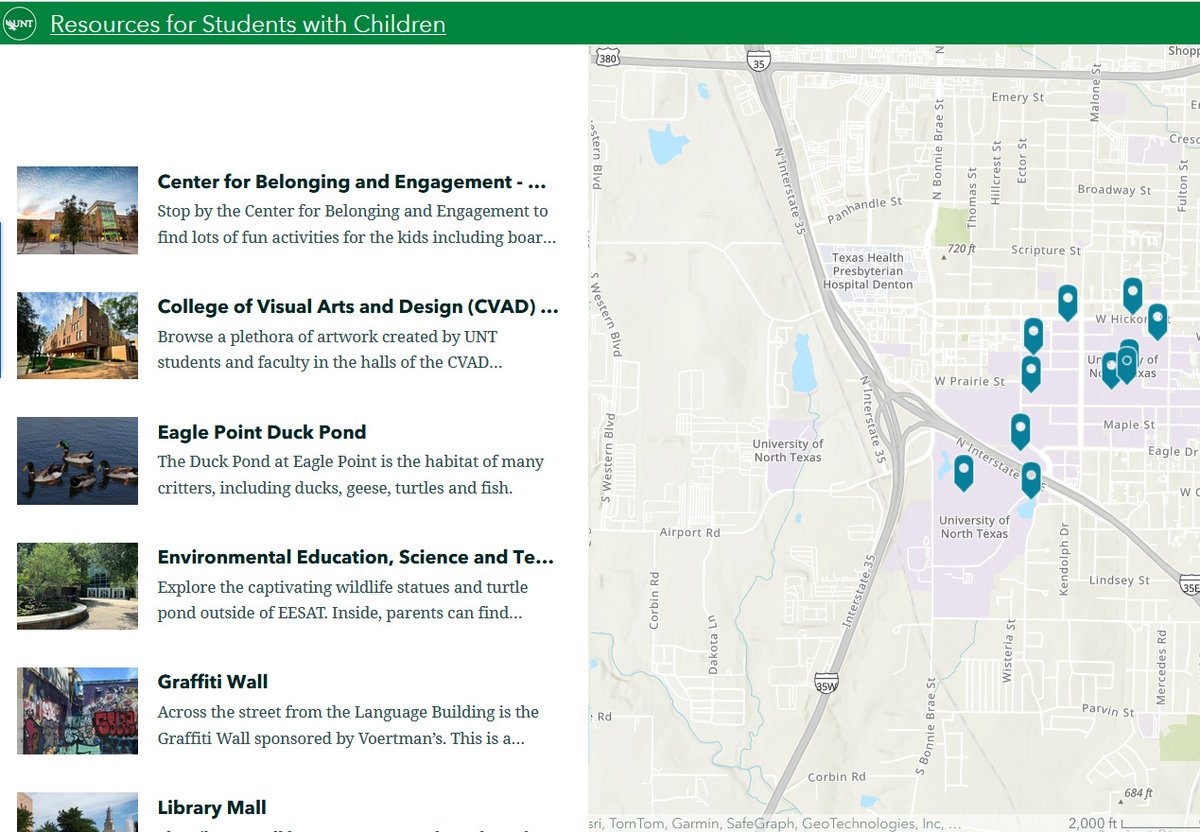Screen dimensions: 1200x832
Task: Open the Library Mall thumbnail
Action: (x=77, y=812)
